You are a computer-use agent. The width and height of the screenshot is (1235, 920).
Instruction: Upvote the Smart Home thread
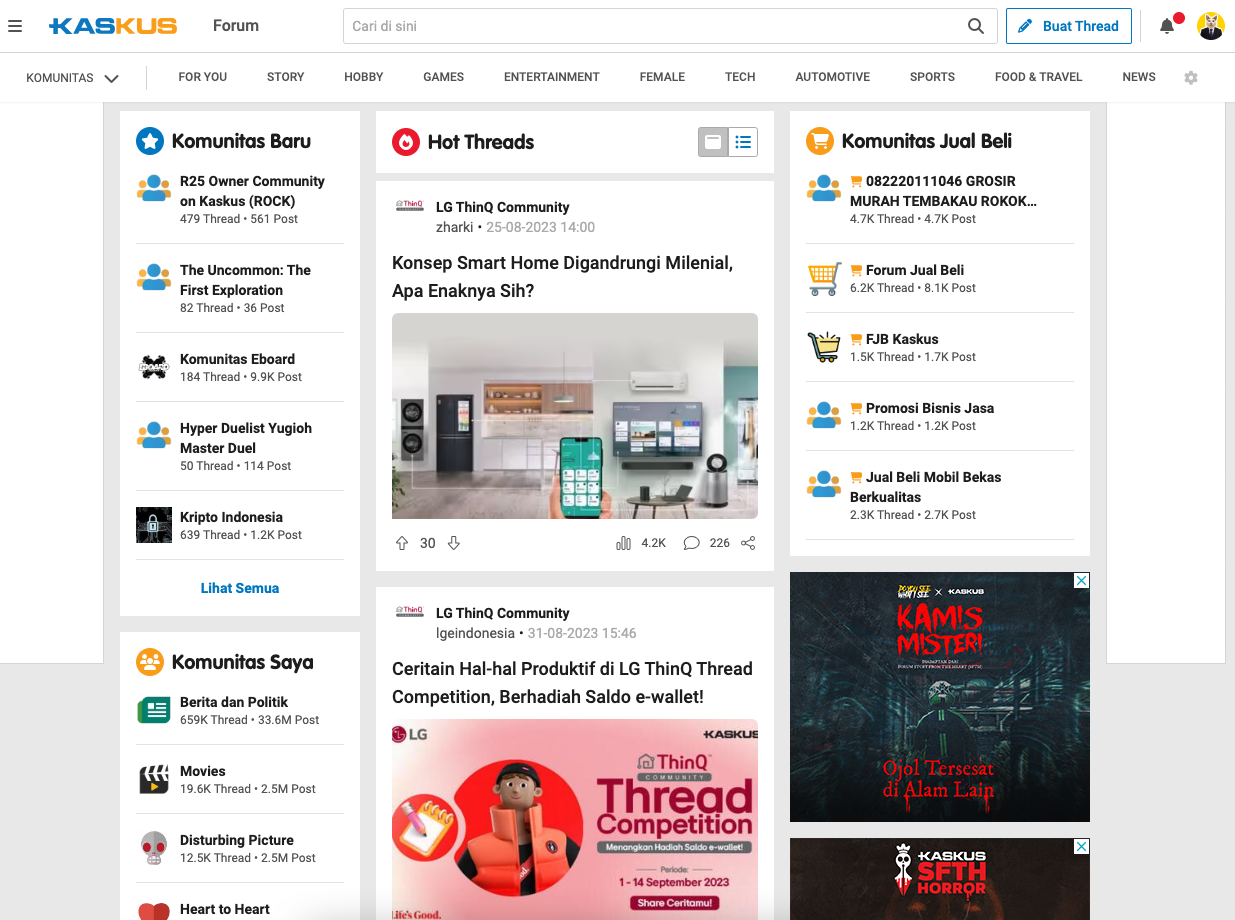click(x=402, y=543)
